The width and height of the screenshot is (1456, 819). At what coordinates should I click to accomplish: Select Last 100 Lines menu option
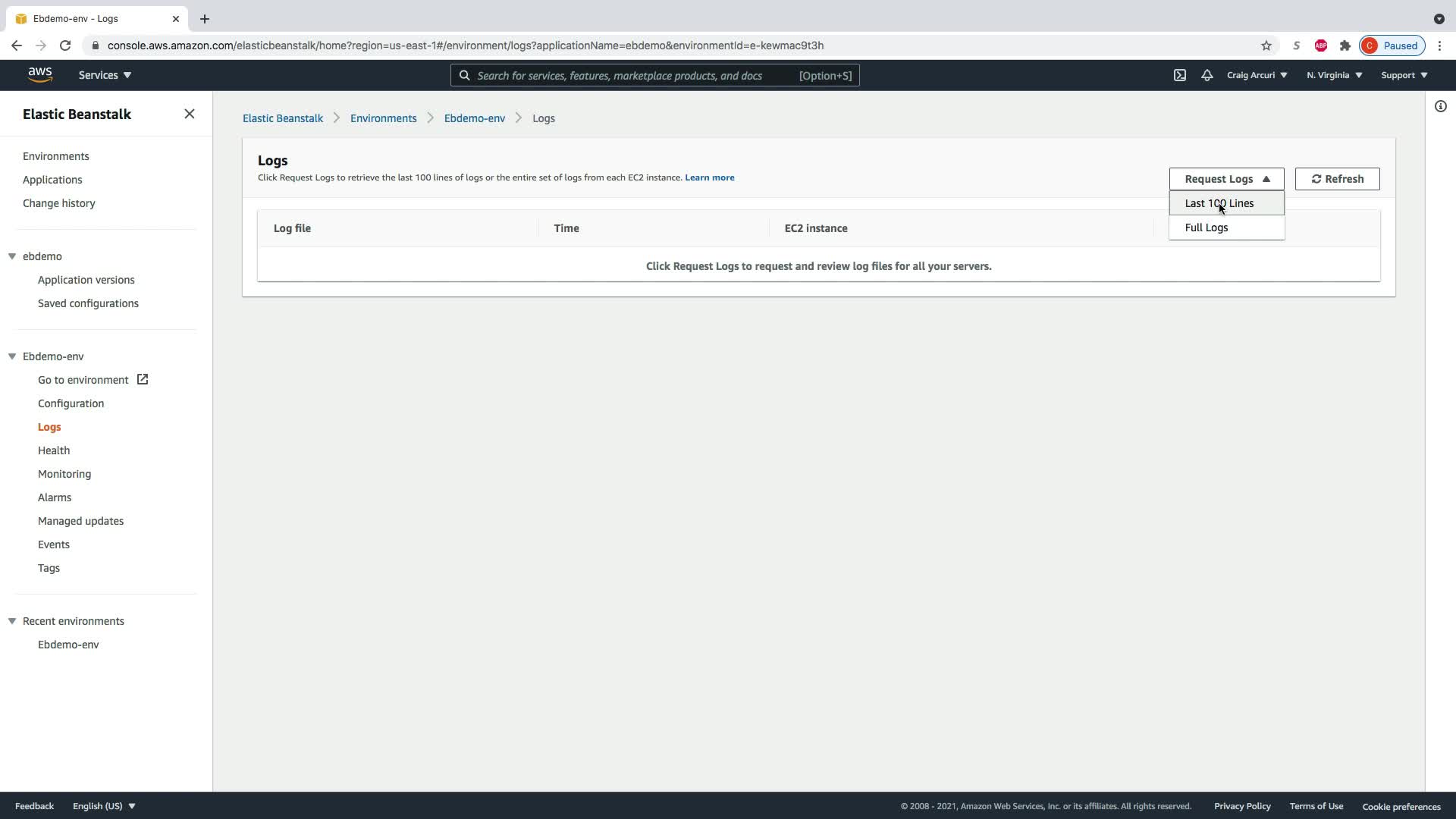[x=1219, y=203]
